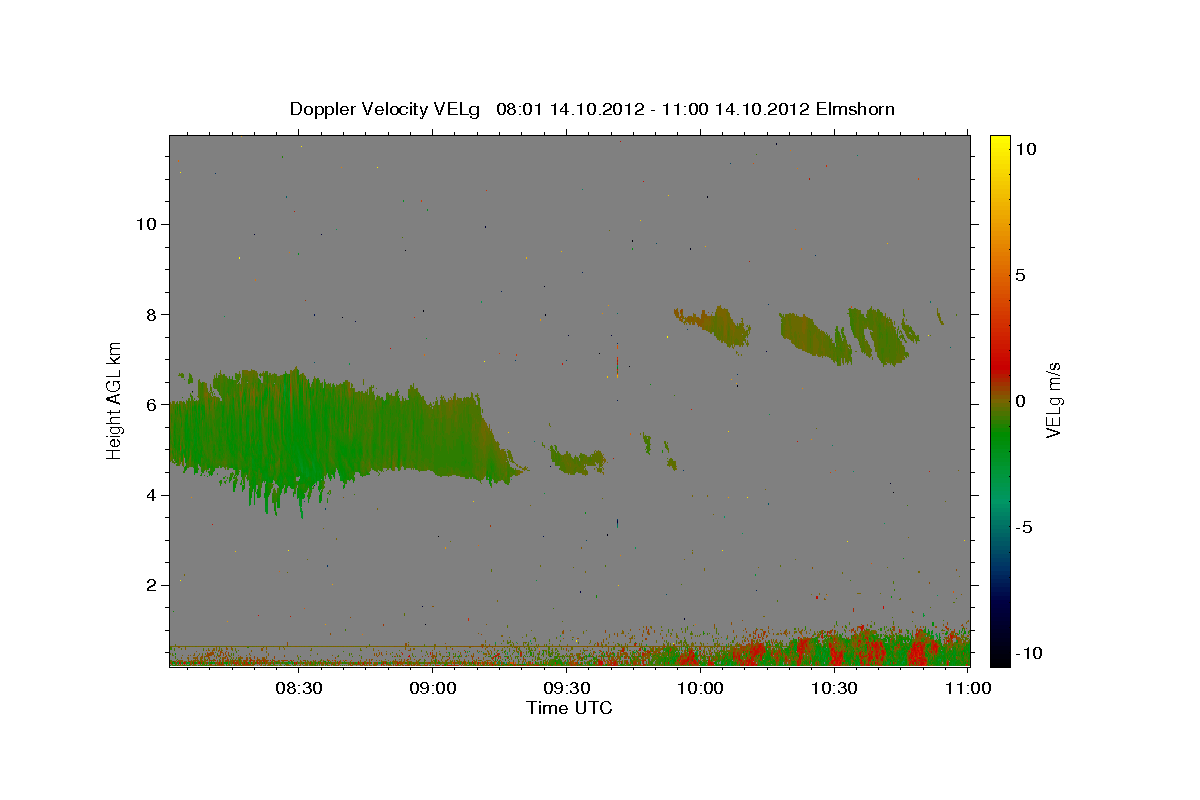
Task: Click the height axis label 4
Action: coord(152,495)
